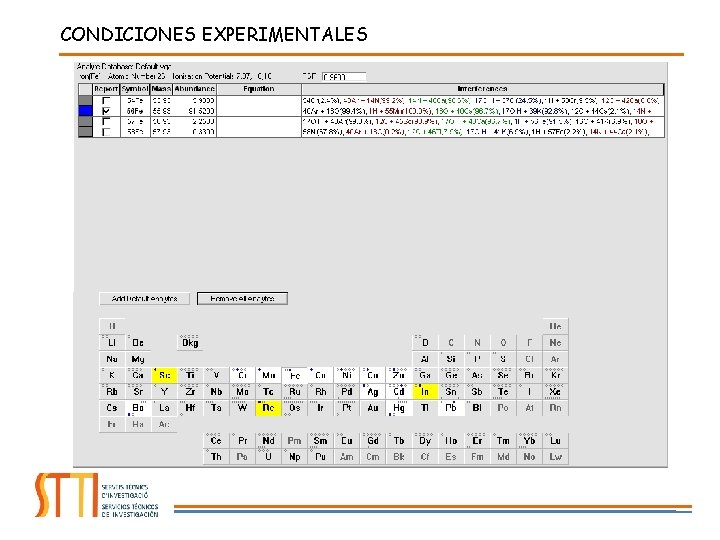
Task: Select the Ga element button
Action: tap(425, 375)
